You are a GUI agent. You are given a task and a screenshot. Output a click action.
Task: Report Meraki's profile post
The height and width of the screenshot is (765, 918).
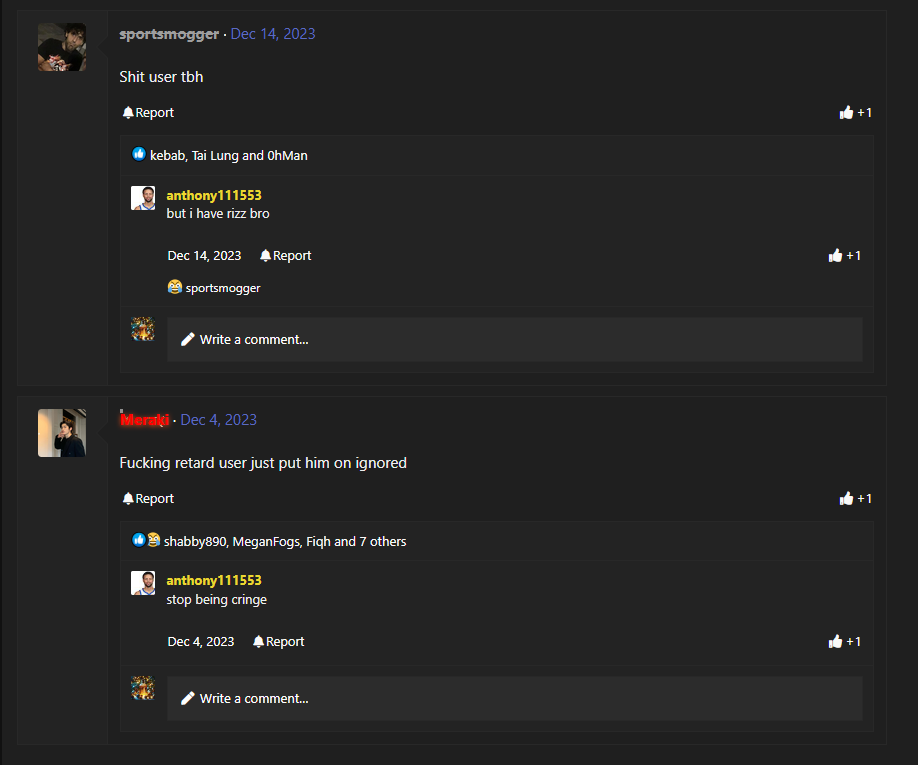click(x=148, y=498)
